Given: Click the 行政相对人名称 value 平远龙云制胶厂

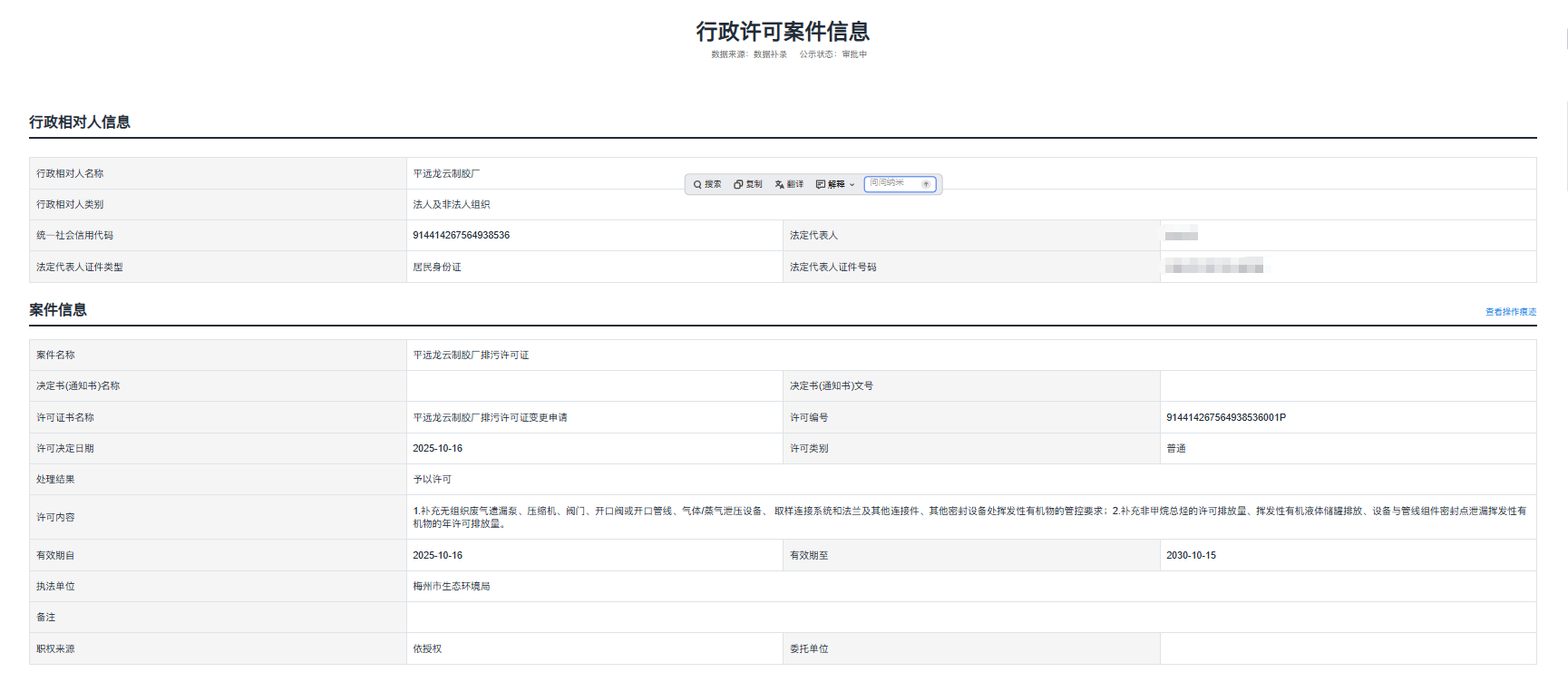Looking at the screenshot, I should coord(446,174).
